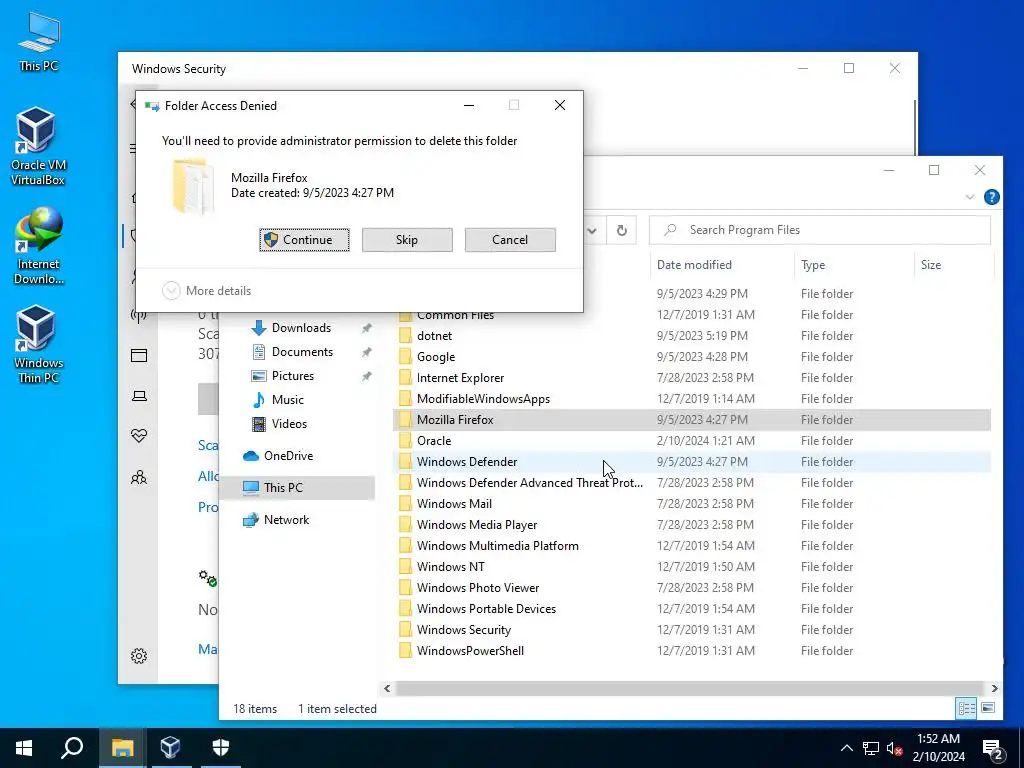Select Network in the navigation pane
Screen dimensions: 1024x768
(286, 520)
